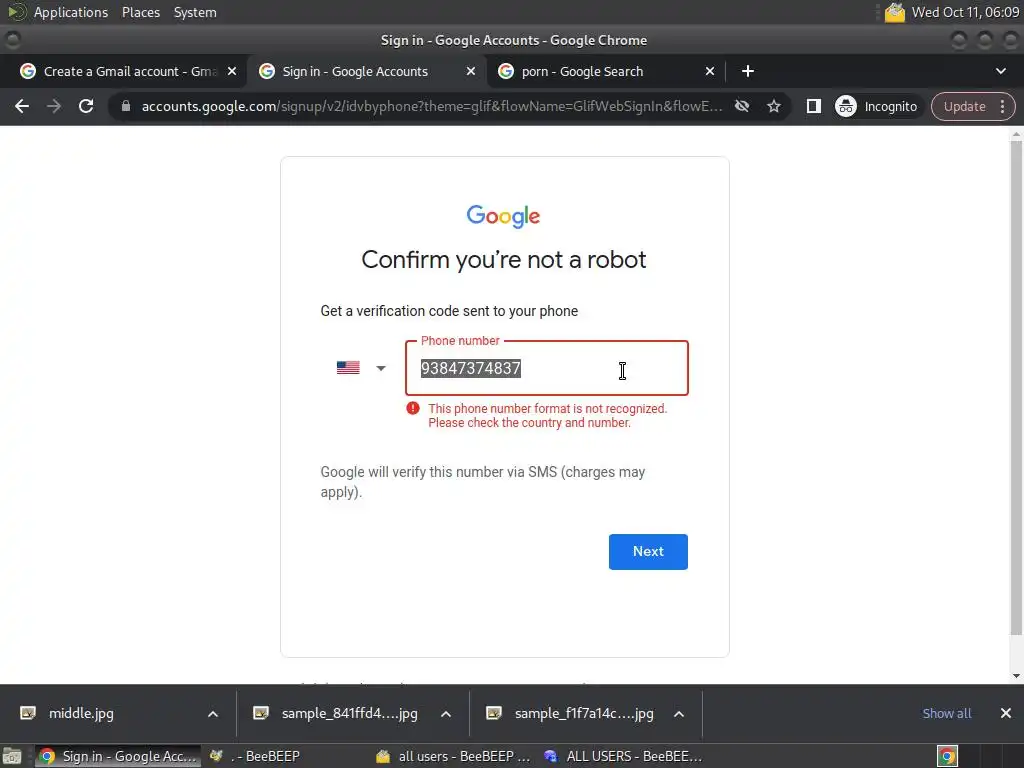Switch to 'ALL USERS - BeeBEE' taskbar window
1024x768 pixels.
coord(623,756)
